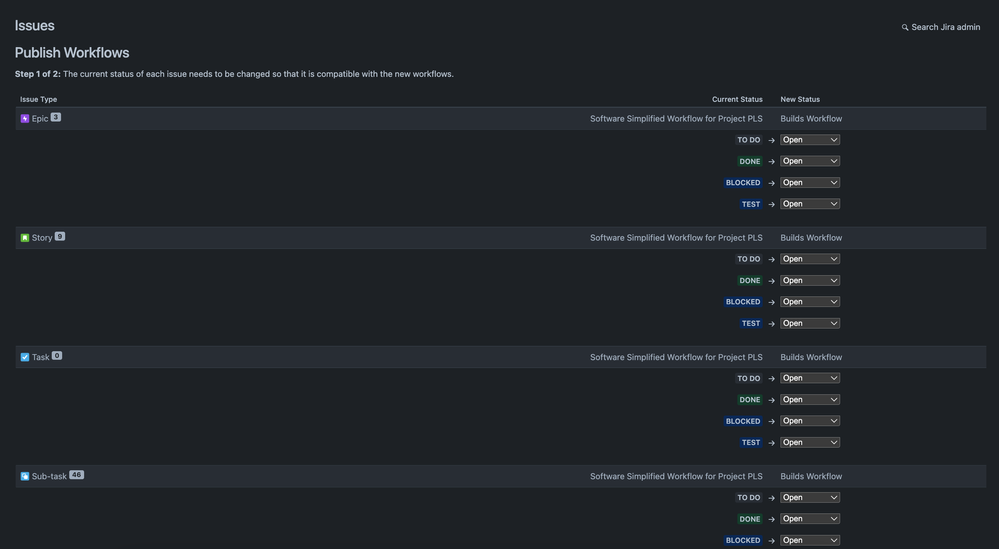
Task: Click the Sub-task issue type icon
Action: 25,476
